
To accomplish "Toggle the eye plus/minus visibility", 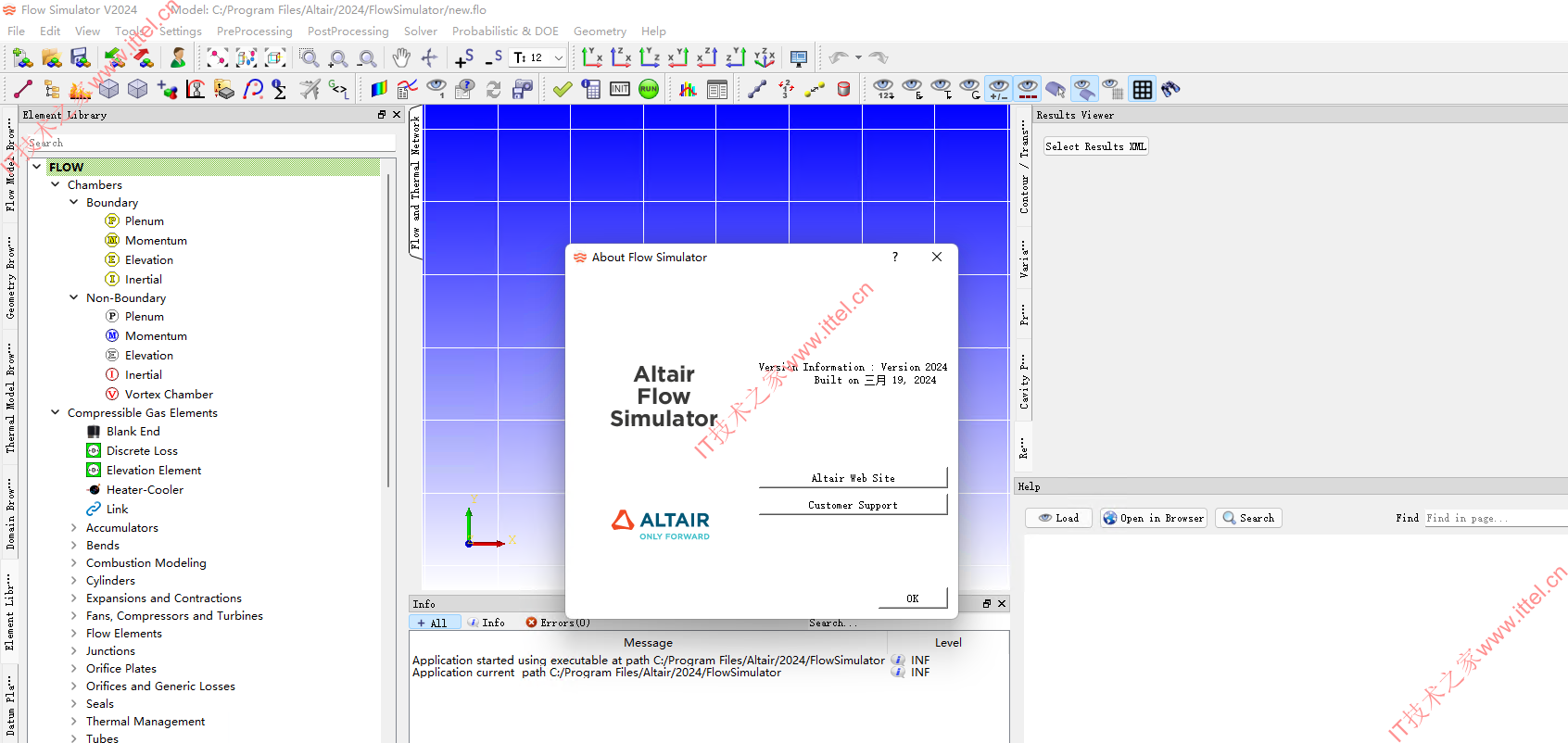I will tap(999, 89).
